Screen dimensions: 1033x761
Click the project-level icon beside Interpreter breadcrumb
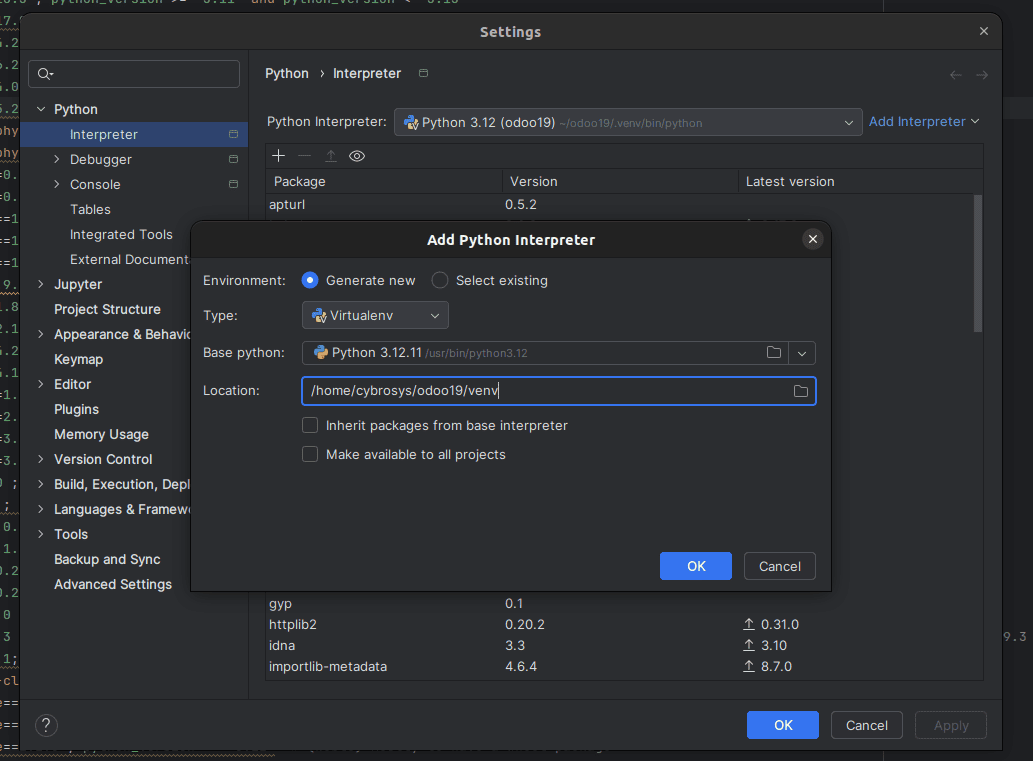point(424,73)
